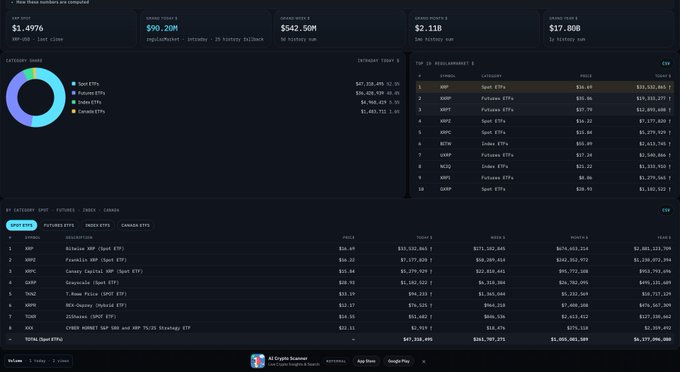The image size is (680, 372).
Task: Click the Volume views counter badge
Action: (39, 361)
